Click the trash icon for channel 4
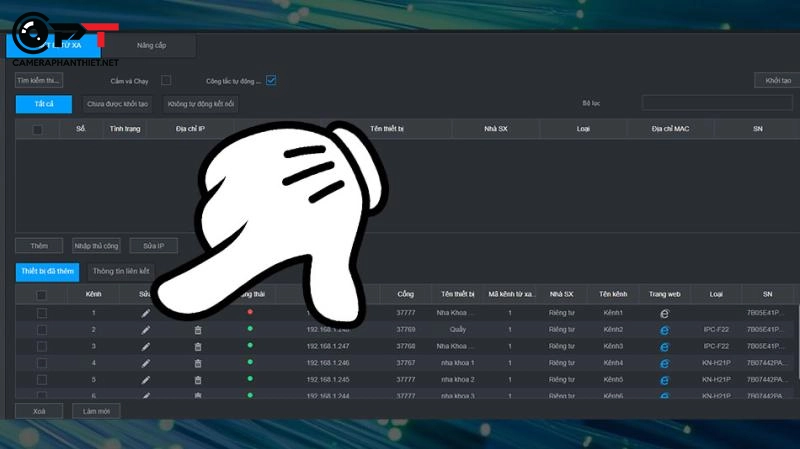 click(x=197, y=363)
